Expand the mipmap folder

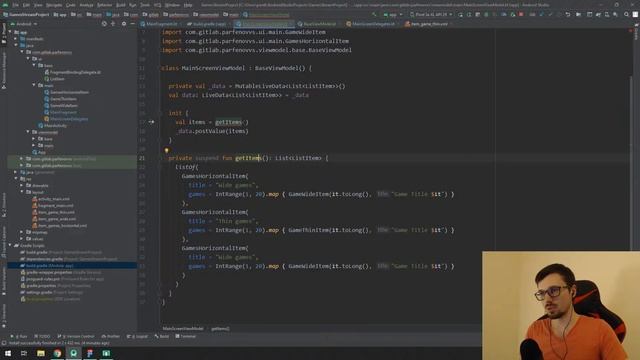click(x=22, y=232)
